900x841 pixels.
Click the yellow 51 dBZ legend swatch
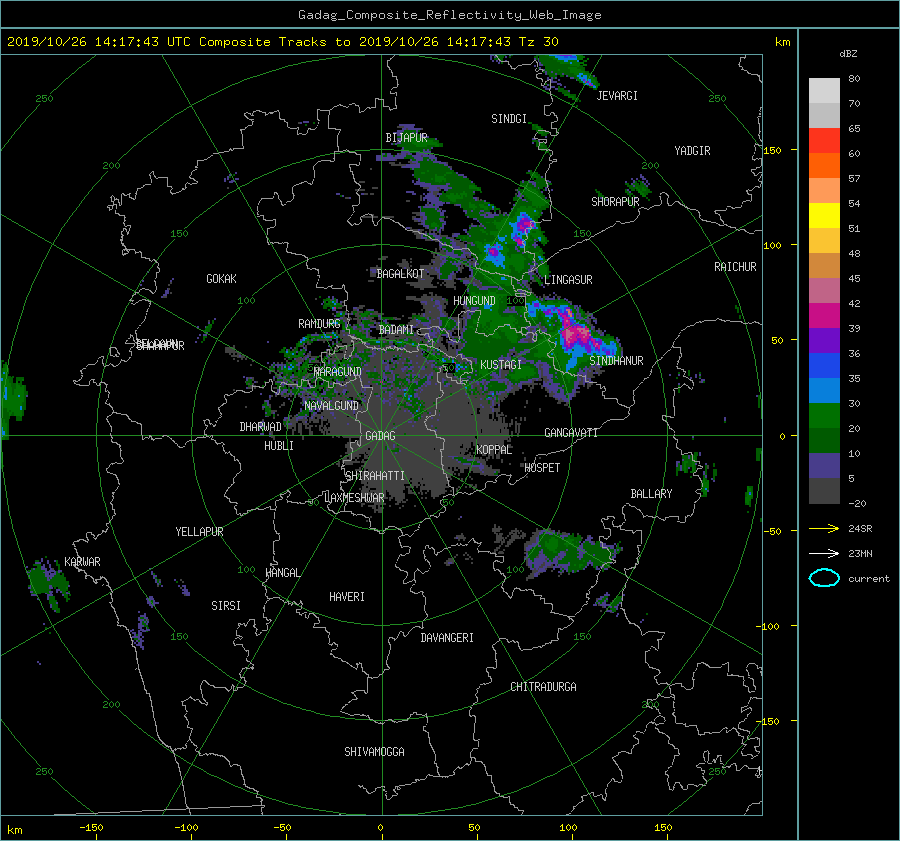click(x=824, y=216)
